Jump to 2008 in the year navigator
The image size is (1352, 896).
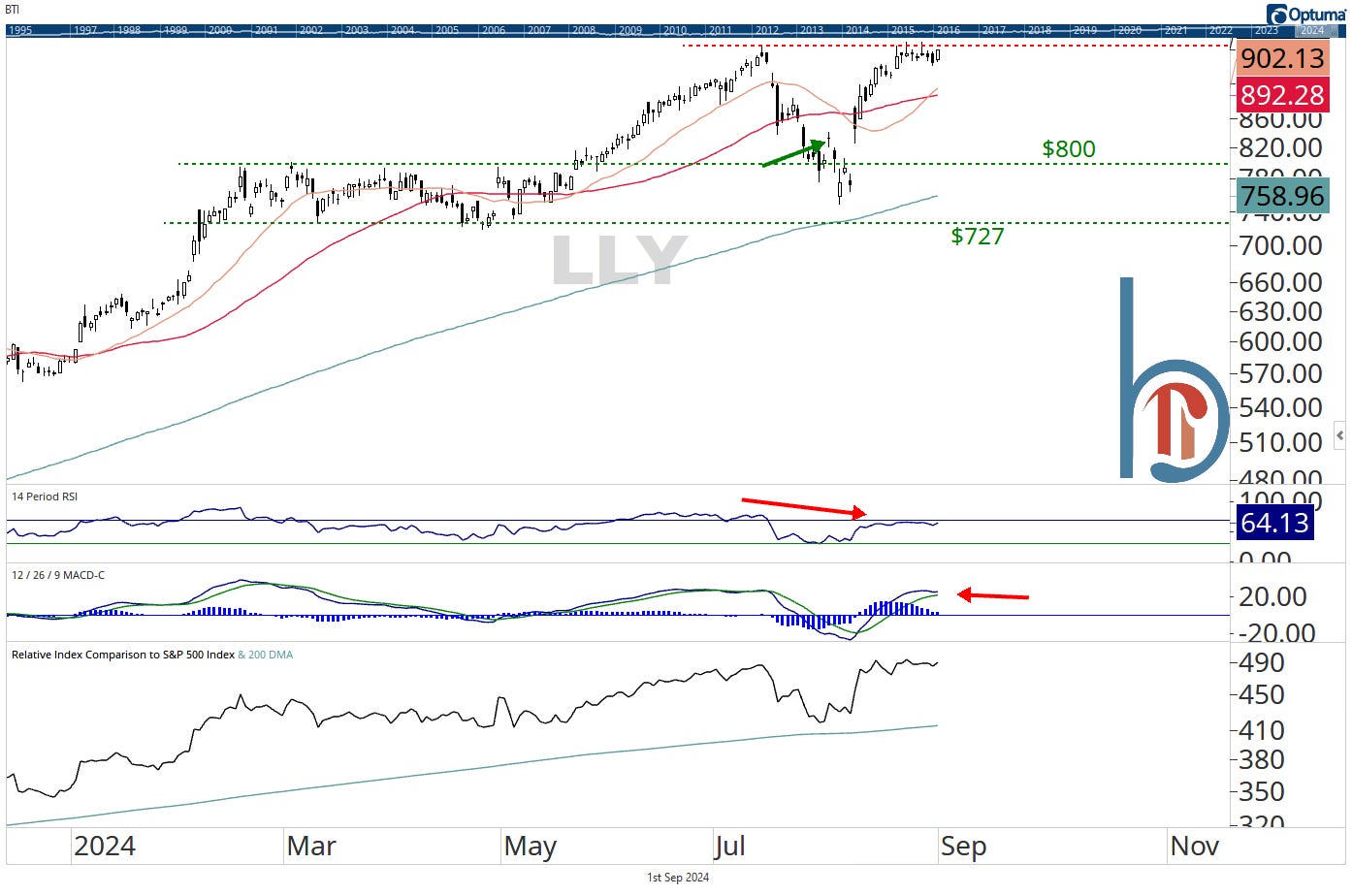[584, 30]
